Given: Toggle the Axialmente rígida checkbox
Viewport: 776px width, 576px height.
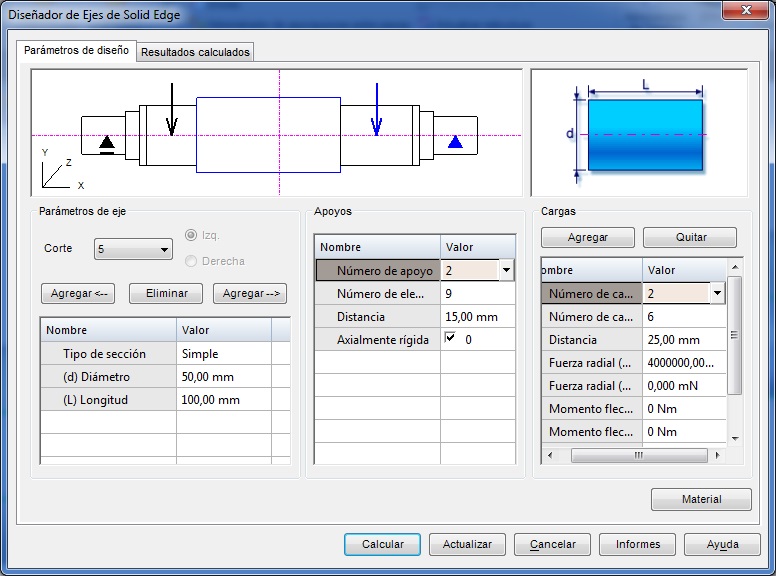Looking at the screenshot, I should pyautogui.click(x=450, y=337).
